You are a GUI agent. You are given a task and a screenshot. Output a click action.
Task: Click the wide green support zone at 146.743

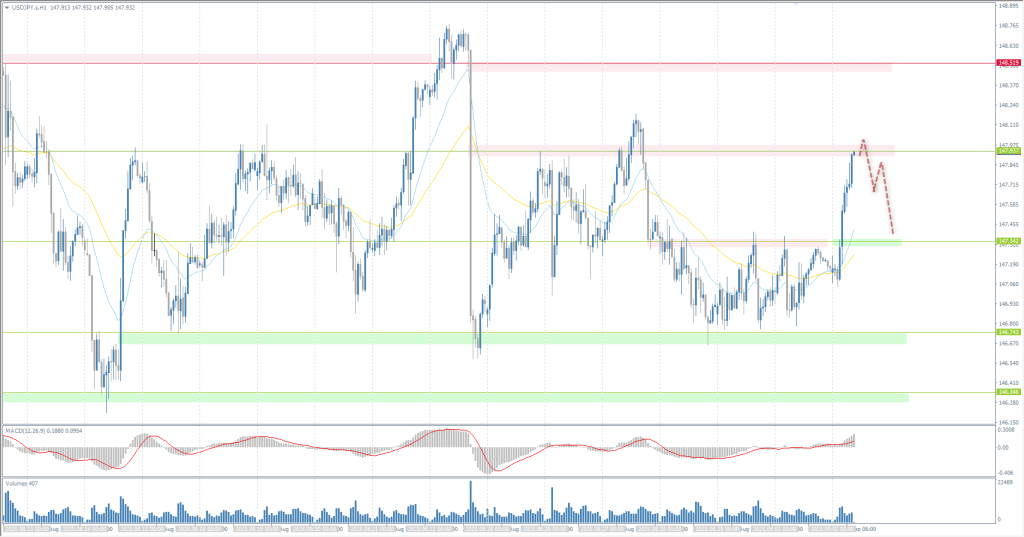(500, 339)
